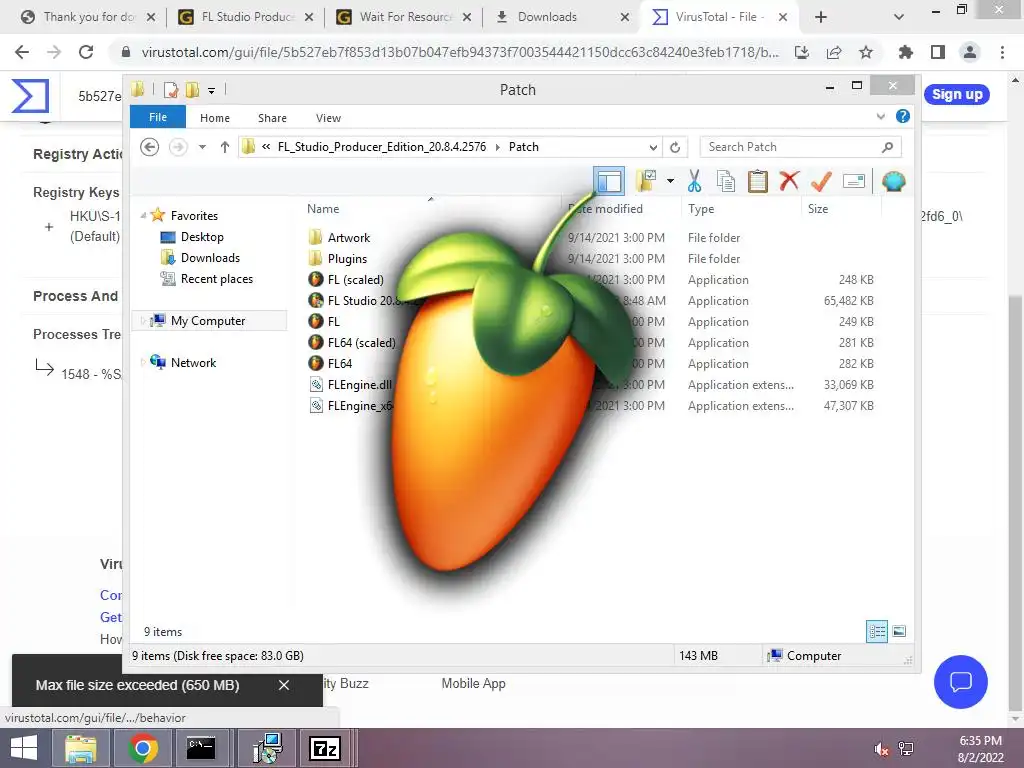The width and height of the screenshot is (1024, 768).
Task: Select Desktop under Favorites
Action: click(202, 237)
